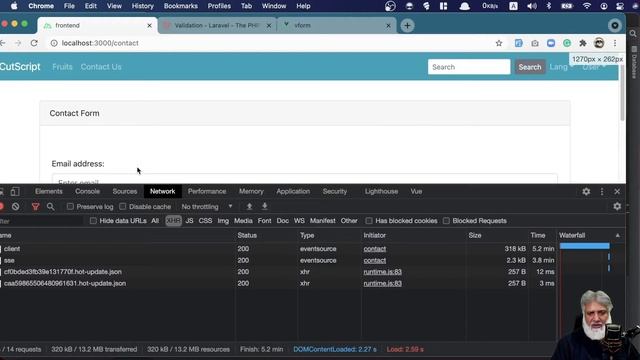Open the Chrome profile avatar
Image resolution: width=640 pixels, height=360 pixels.
tap(599, 43)
